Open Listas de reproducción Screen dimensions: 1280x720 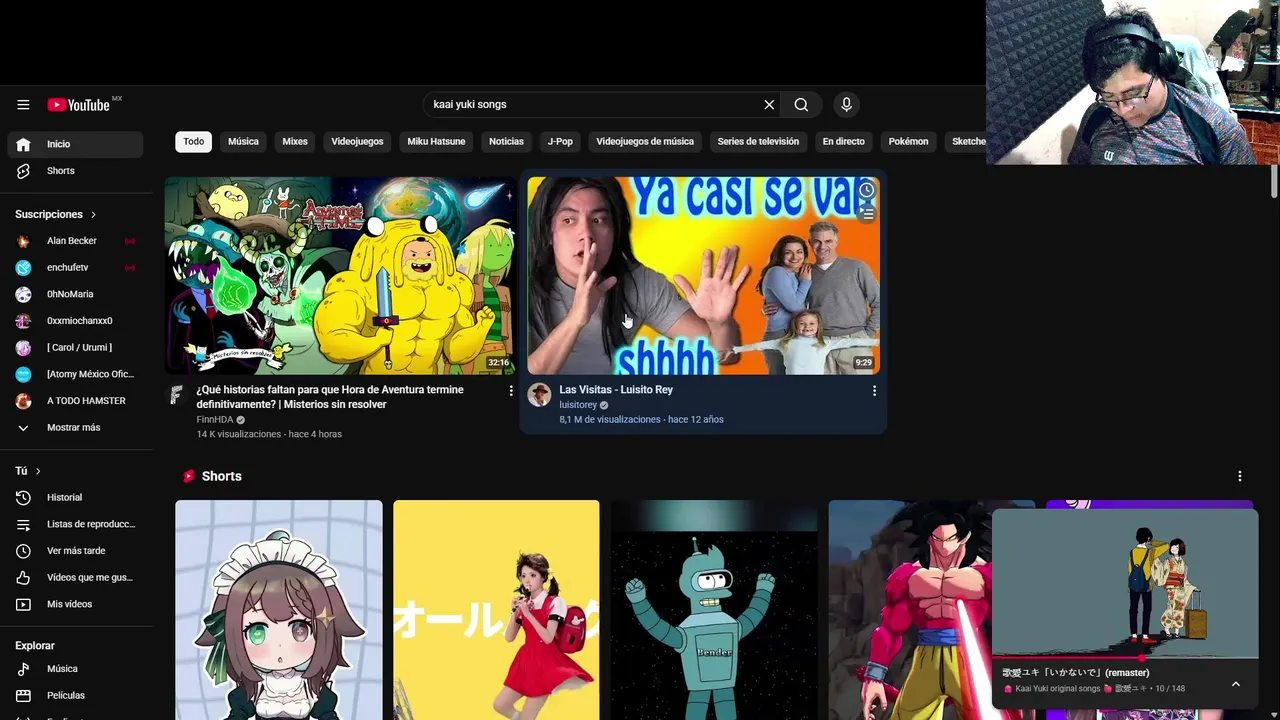pos(76,524)
